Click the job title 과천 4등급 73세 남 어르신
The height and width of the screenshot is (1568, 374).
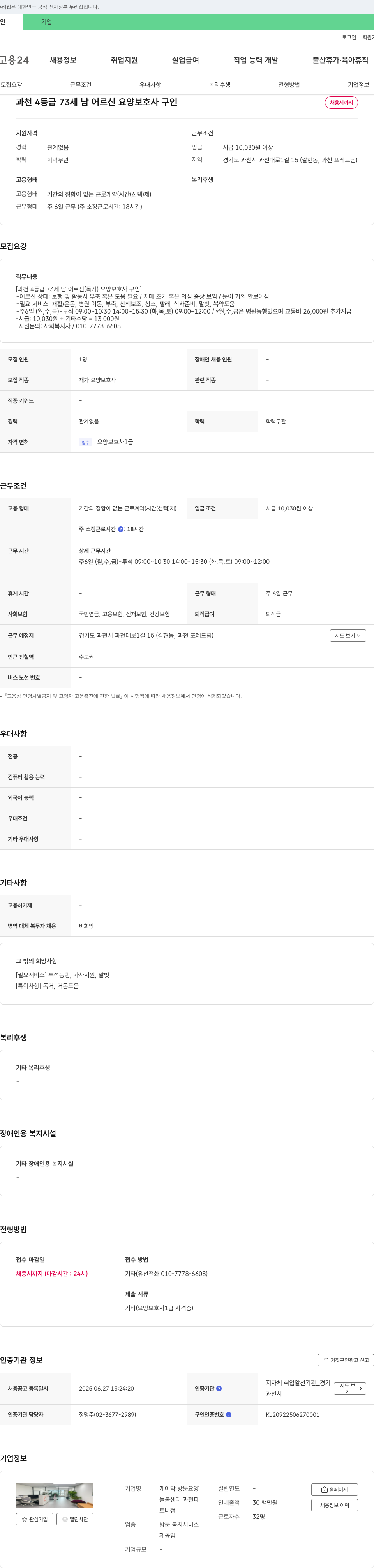coord(97,102)
